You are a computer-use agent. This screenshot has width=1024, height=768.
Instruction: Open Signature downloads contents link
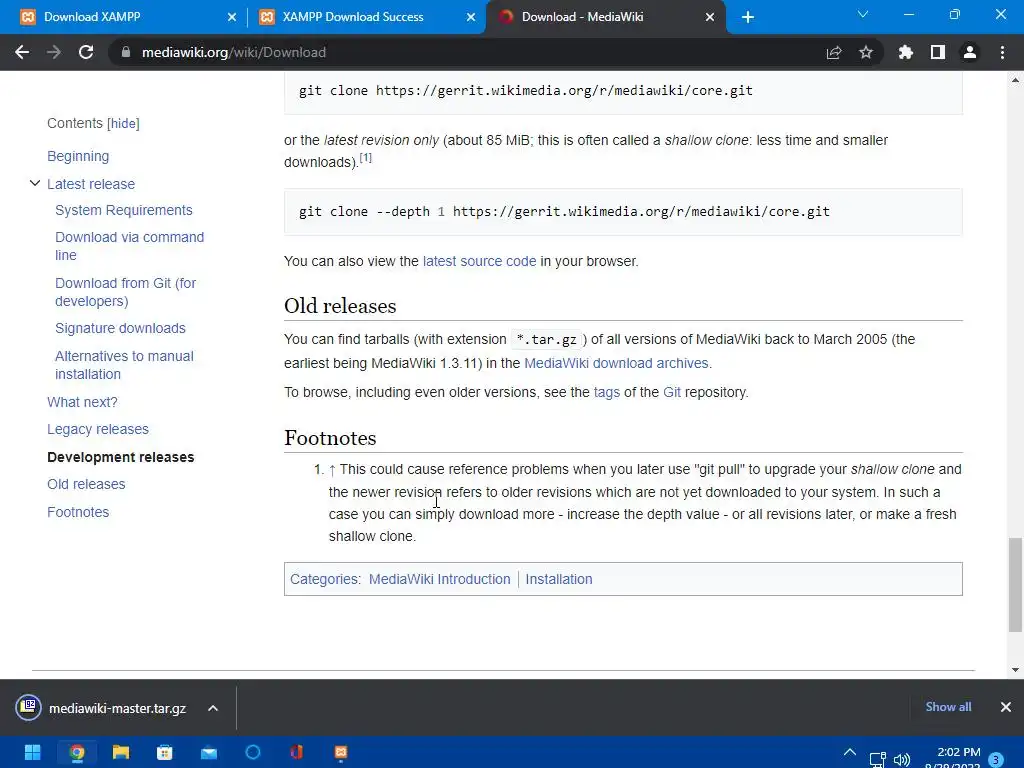[x=120, y=328]
